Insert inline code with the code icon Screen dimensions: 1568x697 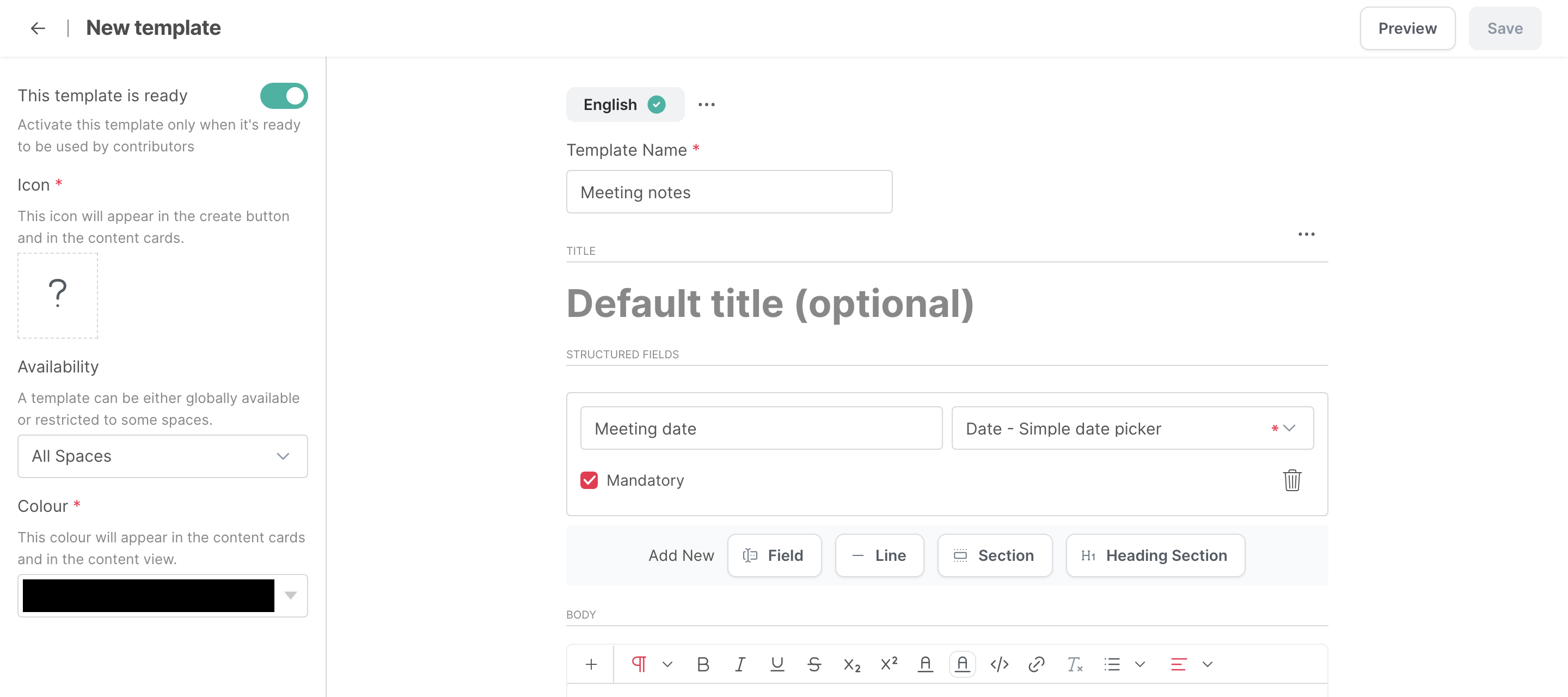[x=1000, y=664]
